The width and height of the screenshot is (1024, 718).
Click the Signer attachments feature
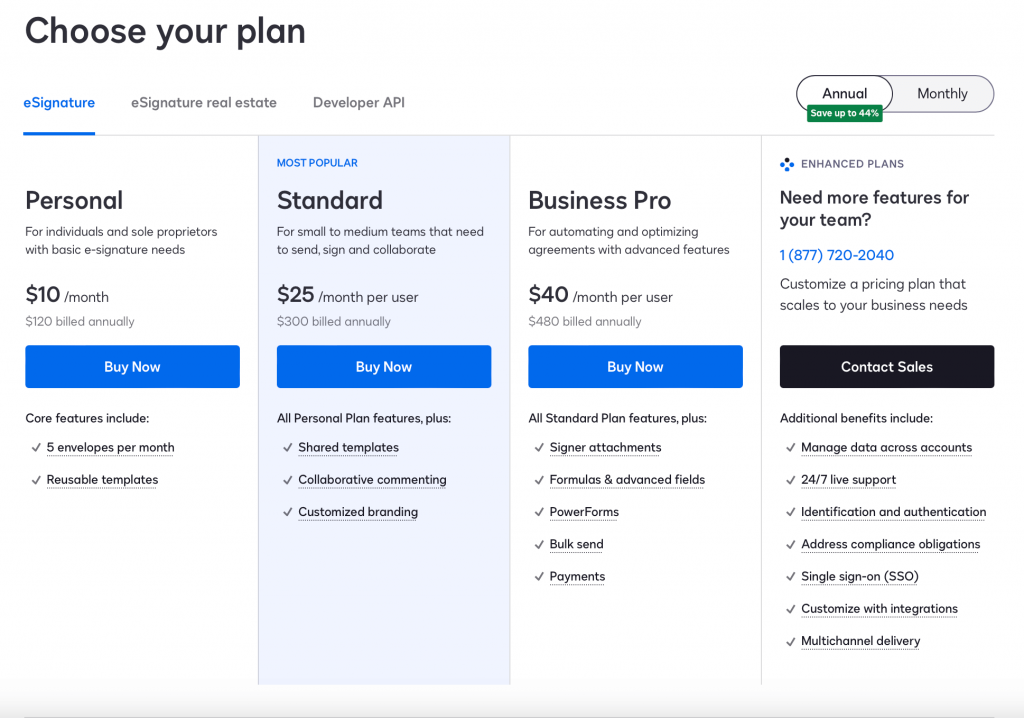click(605, 448)
